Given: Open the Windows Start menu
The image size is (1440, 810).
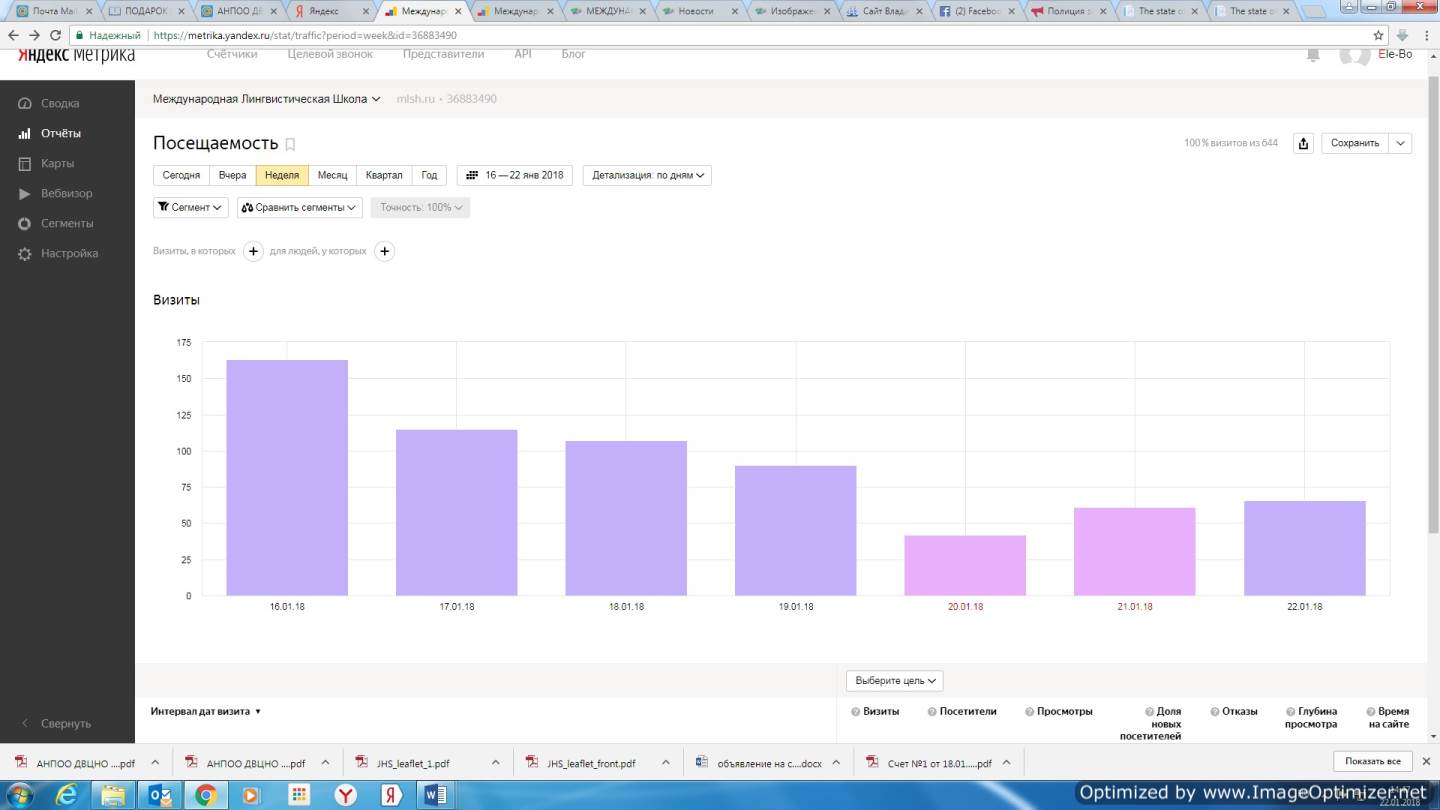Looking at the screenshot, I should (x=20, y=795).
